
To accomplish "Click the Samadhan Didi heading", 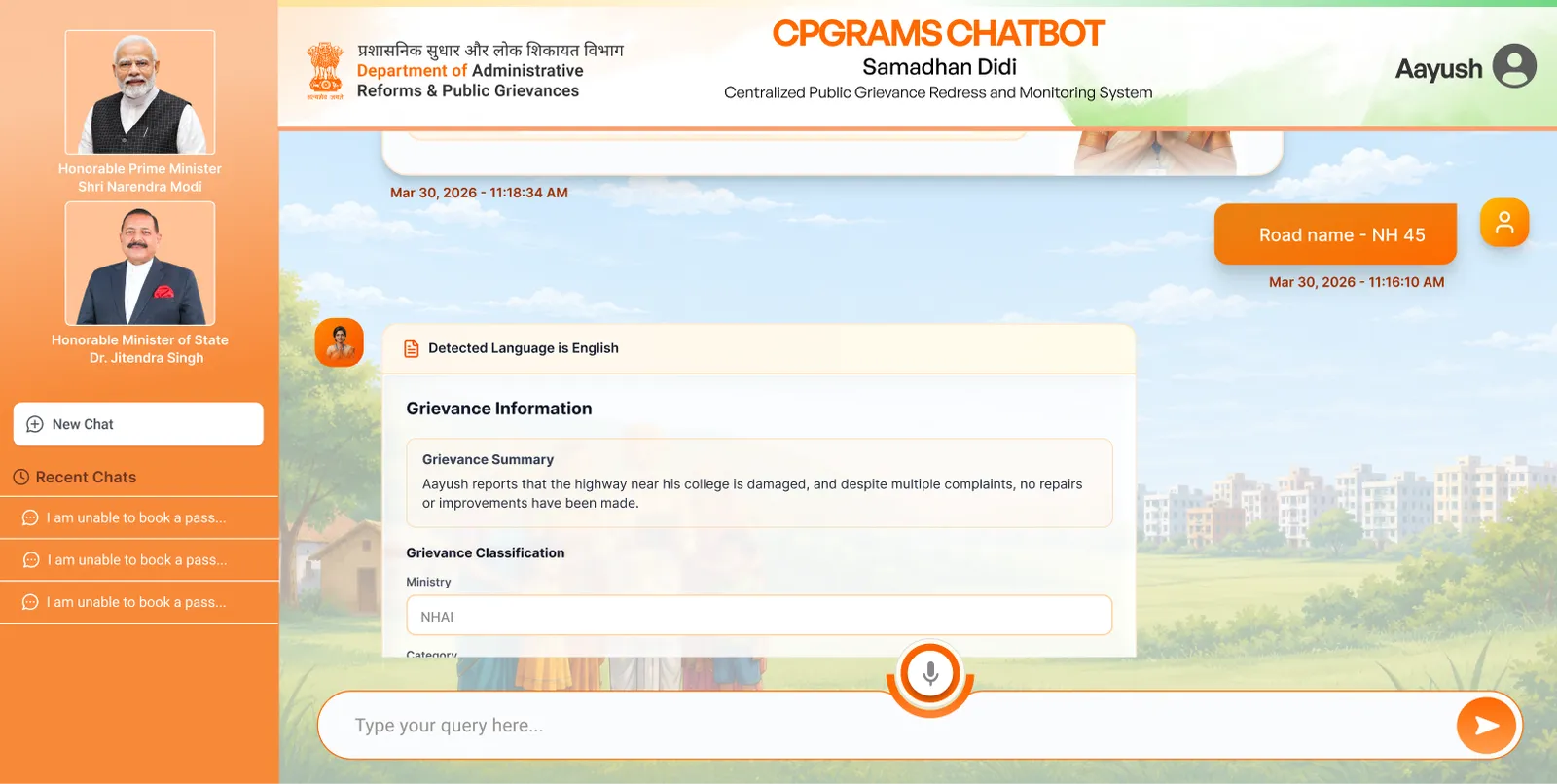I will (939, 67).
